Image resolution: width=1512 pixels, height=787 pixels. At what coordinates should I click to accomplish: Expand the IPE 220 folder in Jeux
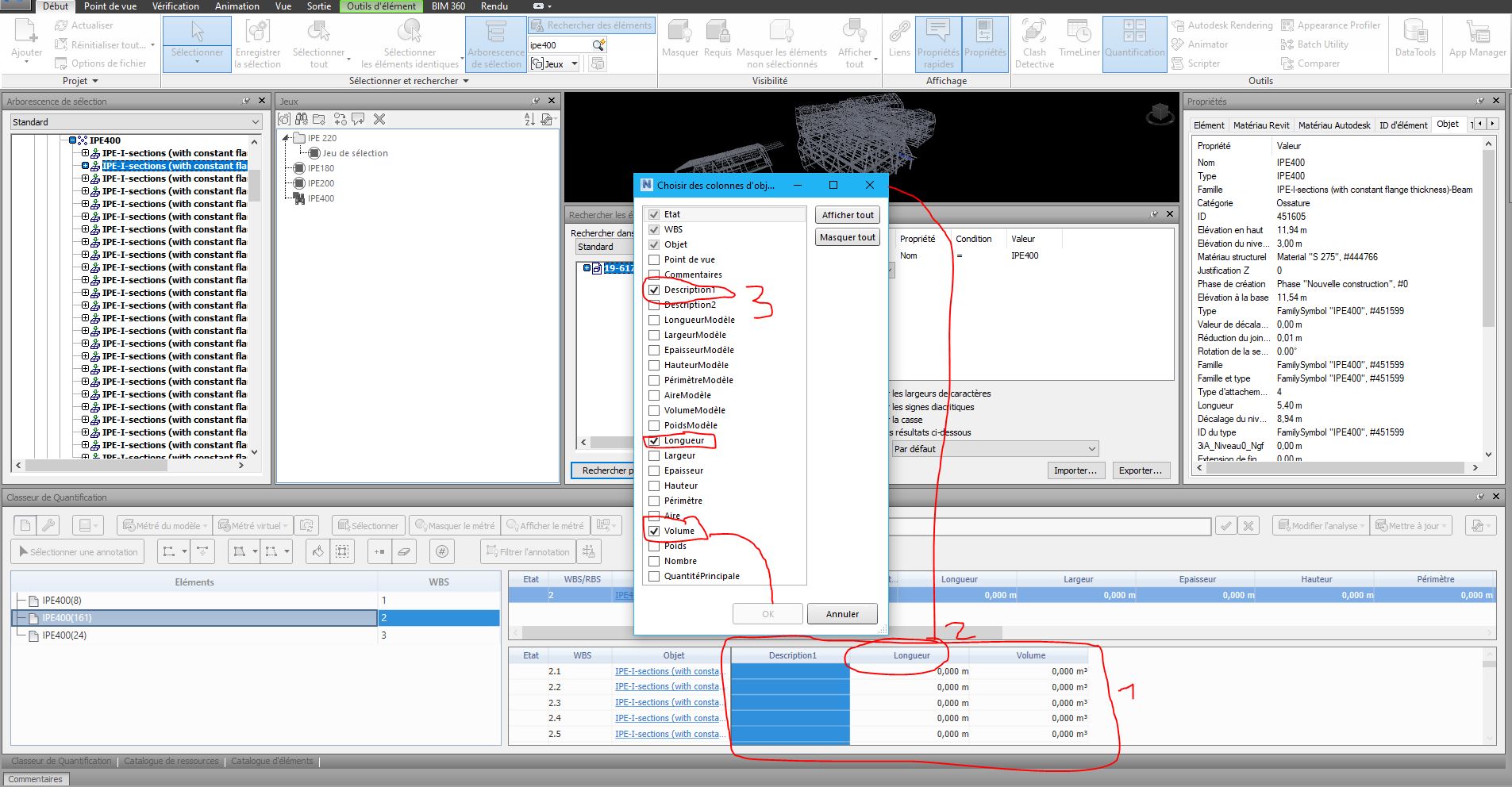[286, 137]
